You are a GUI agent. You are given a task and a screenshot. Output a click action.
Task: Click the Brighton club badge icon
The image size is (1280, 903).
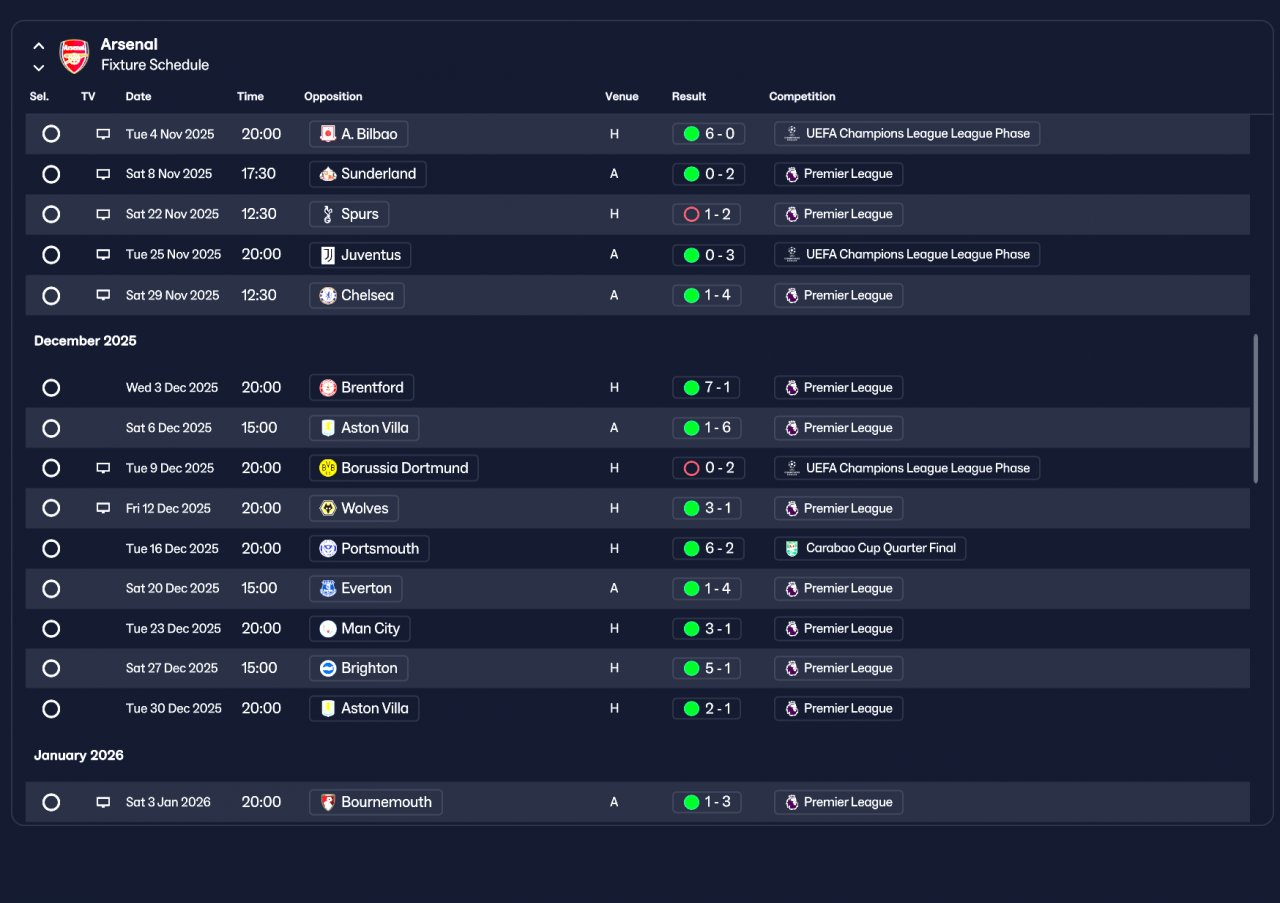pyautogui.click(x=327, y=668)
